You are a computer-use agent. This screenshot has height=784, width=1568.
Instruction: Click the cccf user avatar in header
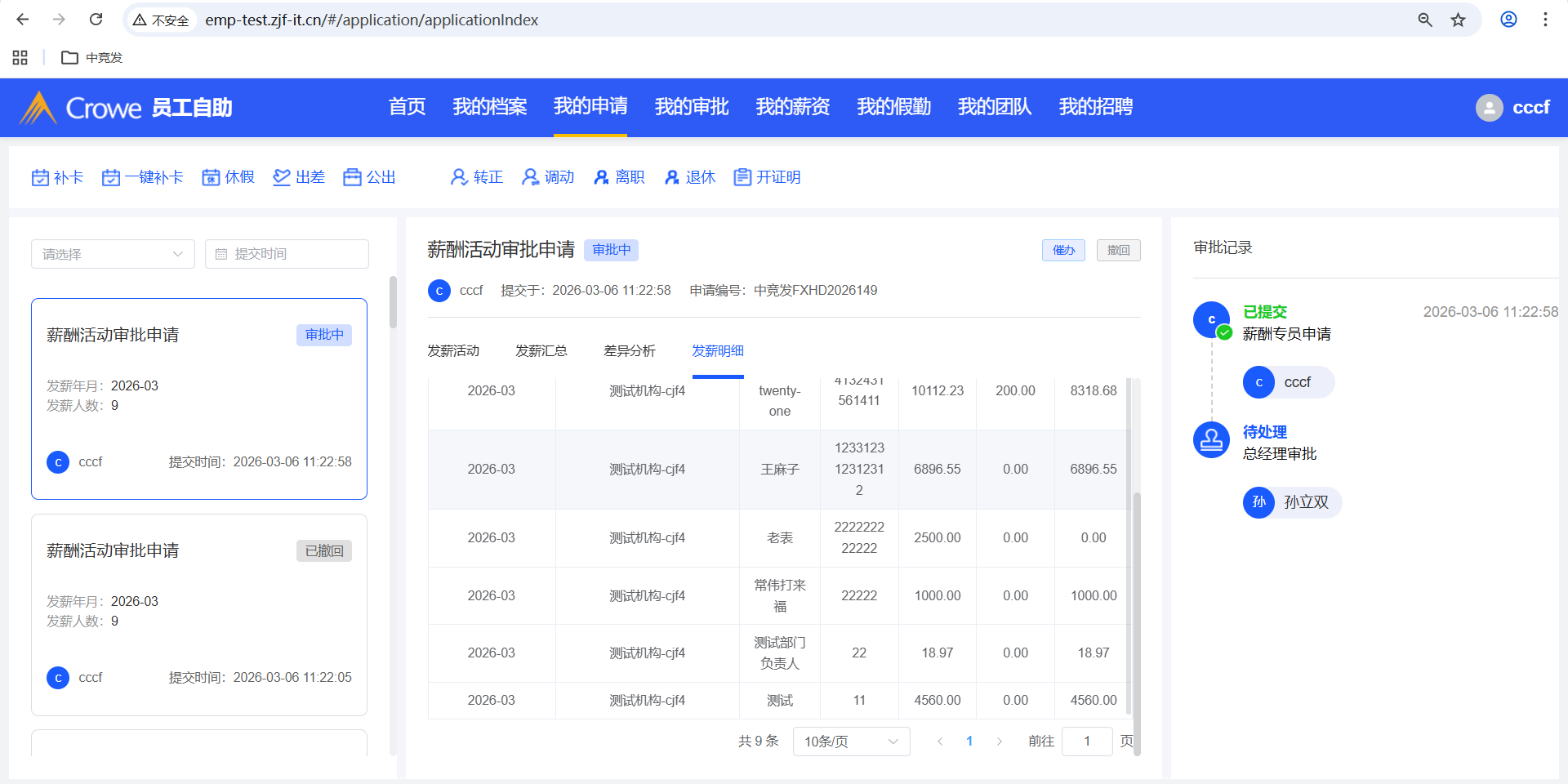click(x=1489, y=108)
